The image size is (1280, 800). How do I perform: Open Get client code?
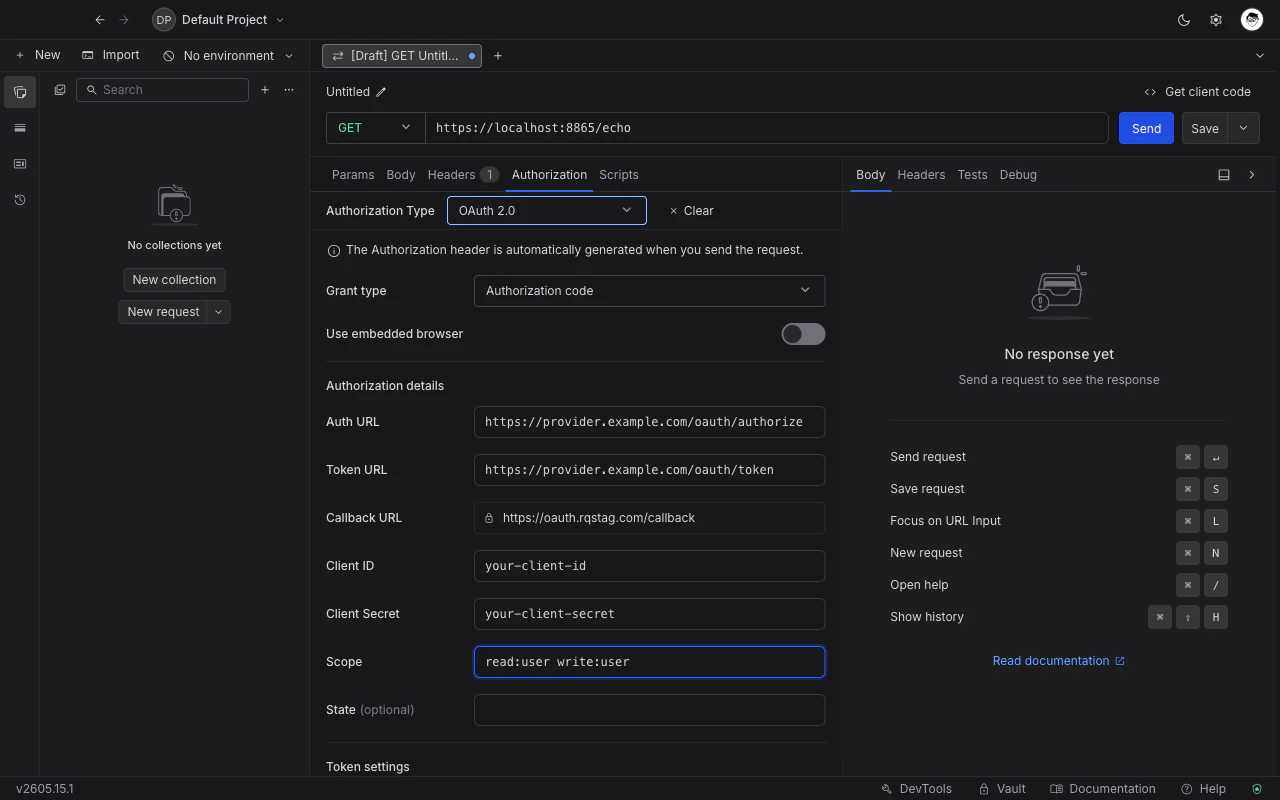(1197, 92)
